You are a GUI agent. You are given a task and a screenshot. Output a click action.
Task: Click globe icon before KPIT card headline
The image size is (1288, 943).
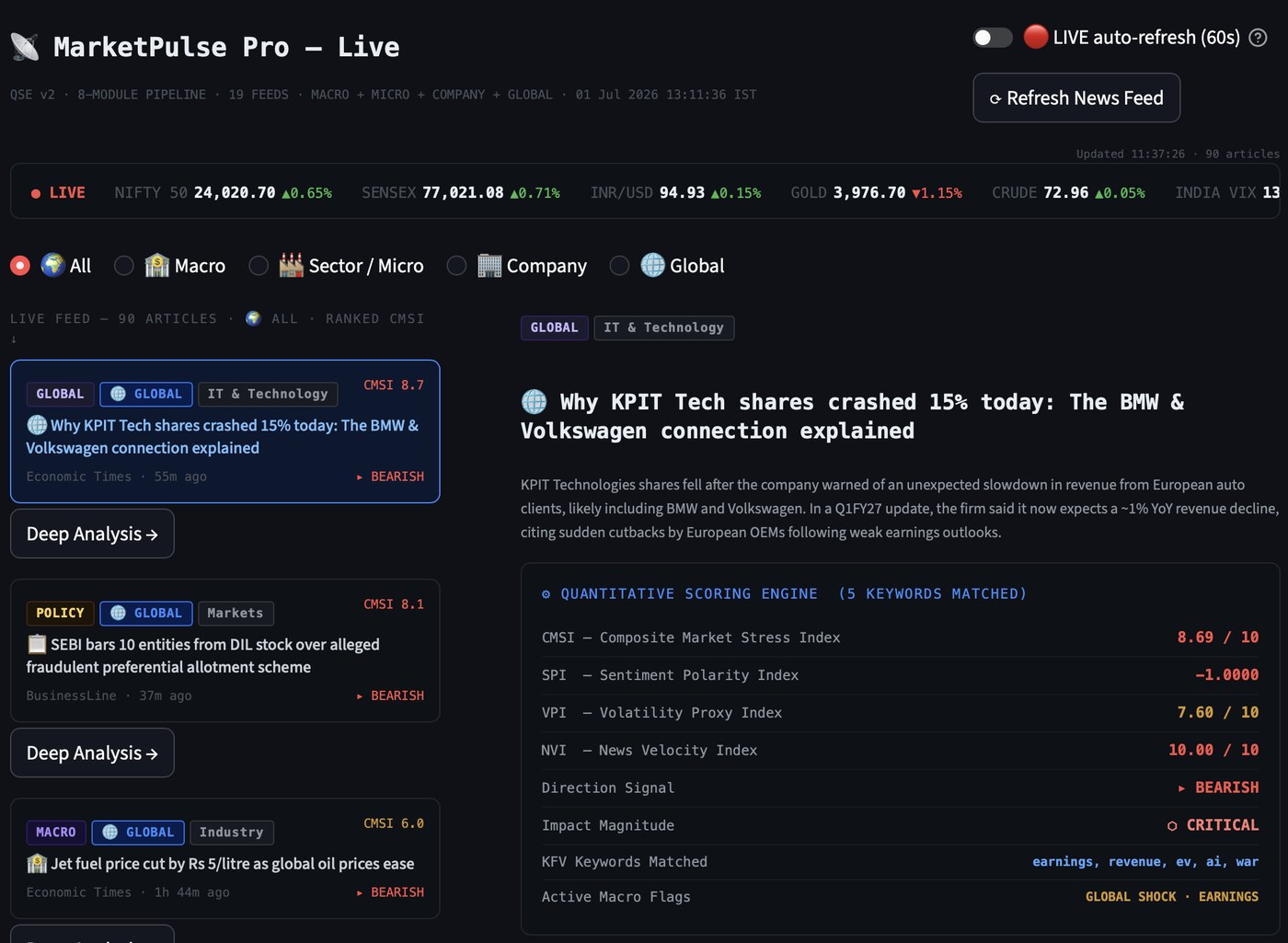[37, 425]
